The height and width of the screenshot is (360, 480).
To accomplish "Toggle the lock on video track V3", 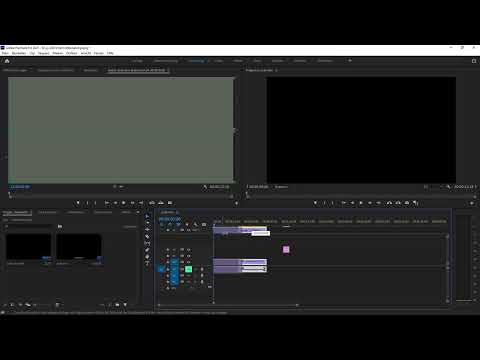I will coord(168,250).
